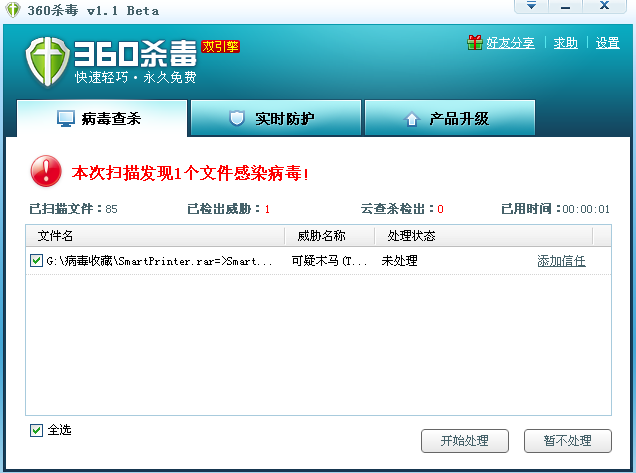The width and height of the screenshot is (636, 473).
Task: Click the red 本次扫描发现1个文件感染病毒 message
Action: pos(190,173)
